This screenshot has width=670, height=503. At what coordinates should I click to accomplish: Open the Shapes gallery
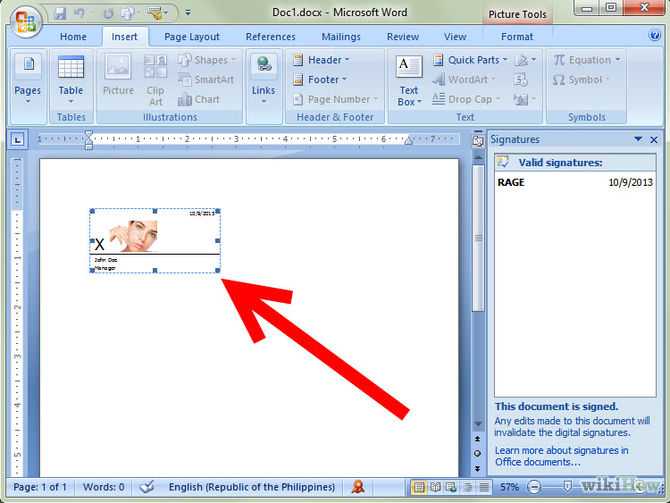click(207, 60)
